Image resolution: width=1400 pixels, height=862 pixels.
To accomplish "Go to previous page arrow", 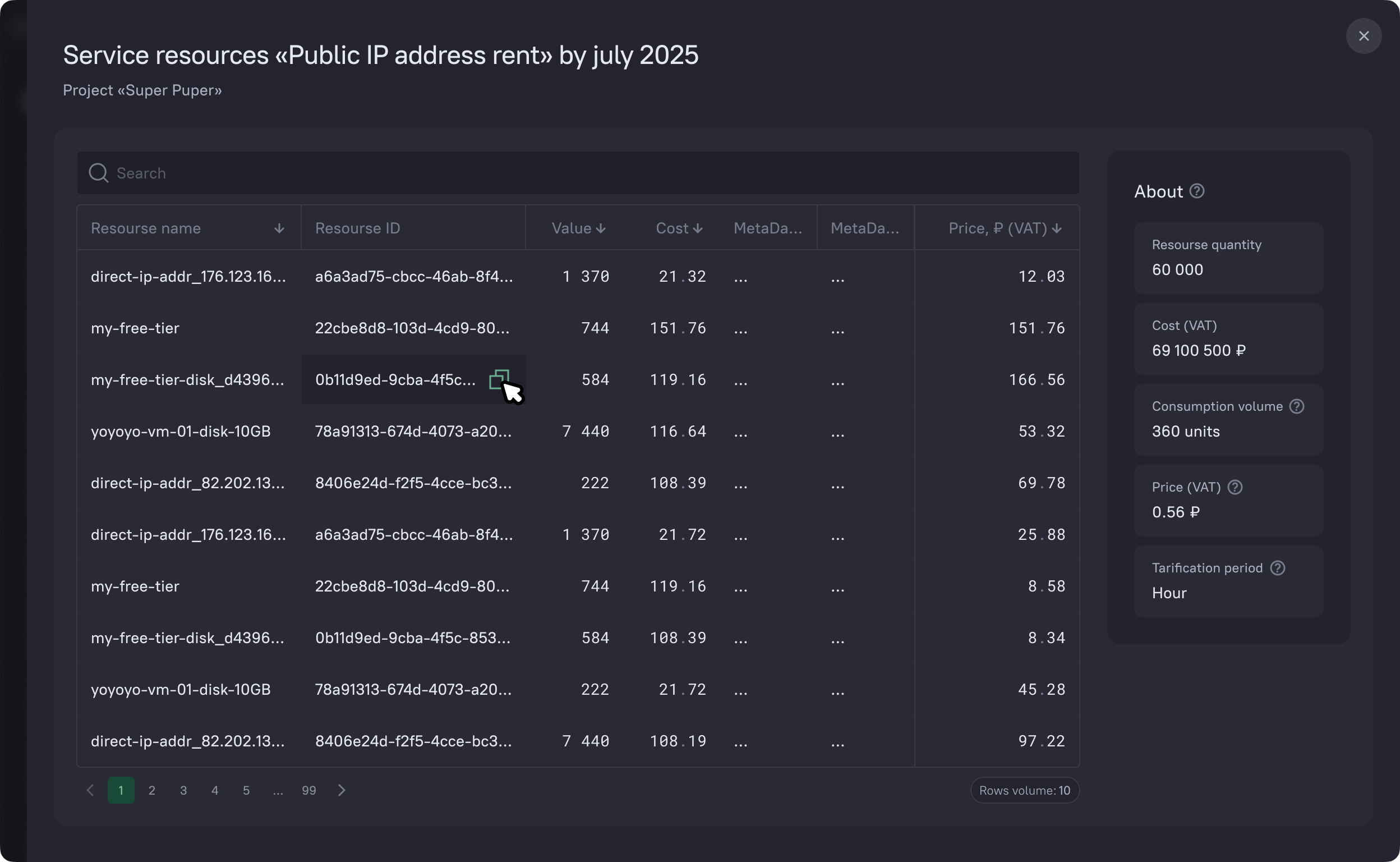I will [x=90, y=790].
